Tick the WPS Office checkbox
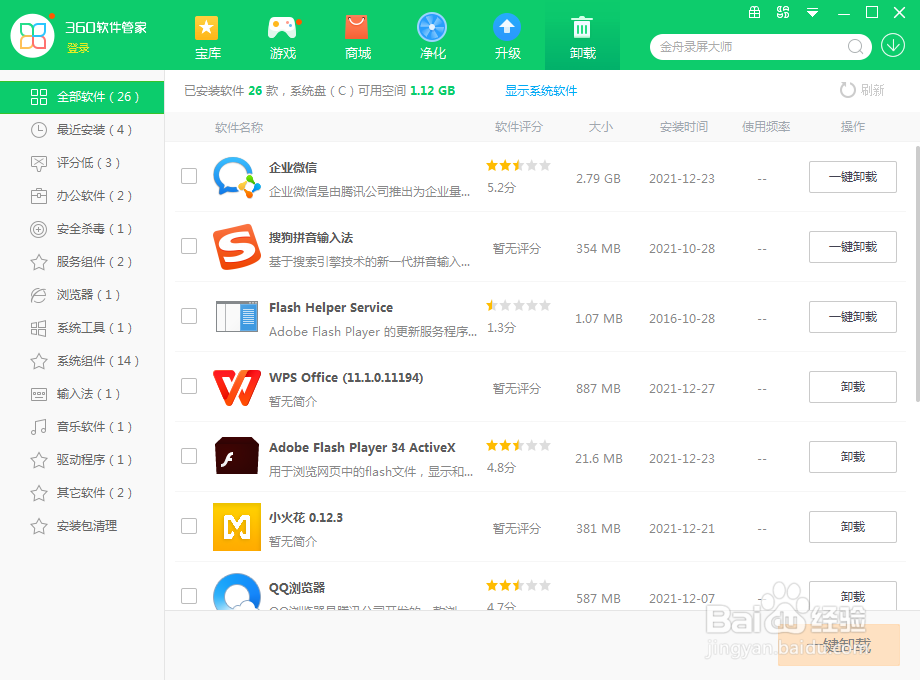 click(x=189, y=386)
